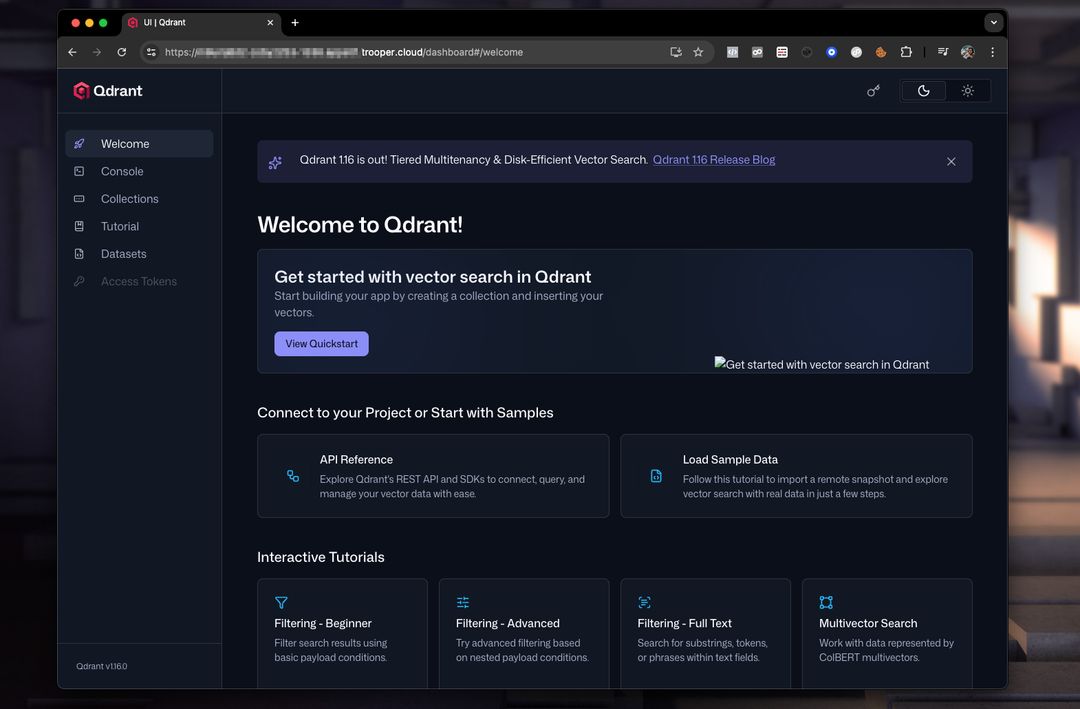
Task: Select the Console sidebar icon
Action: (80, 171)
